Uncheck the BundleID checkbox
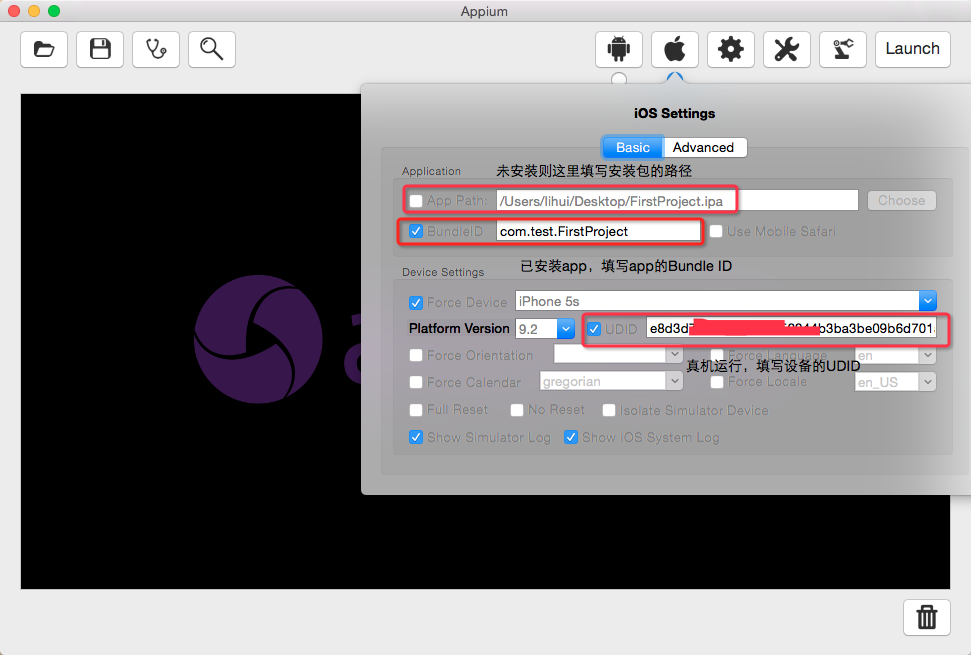The width and height of the screenshot is (971, 655). click(x=416, y=232)
